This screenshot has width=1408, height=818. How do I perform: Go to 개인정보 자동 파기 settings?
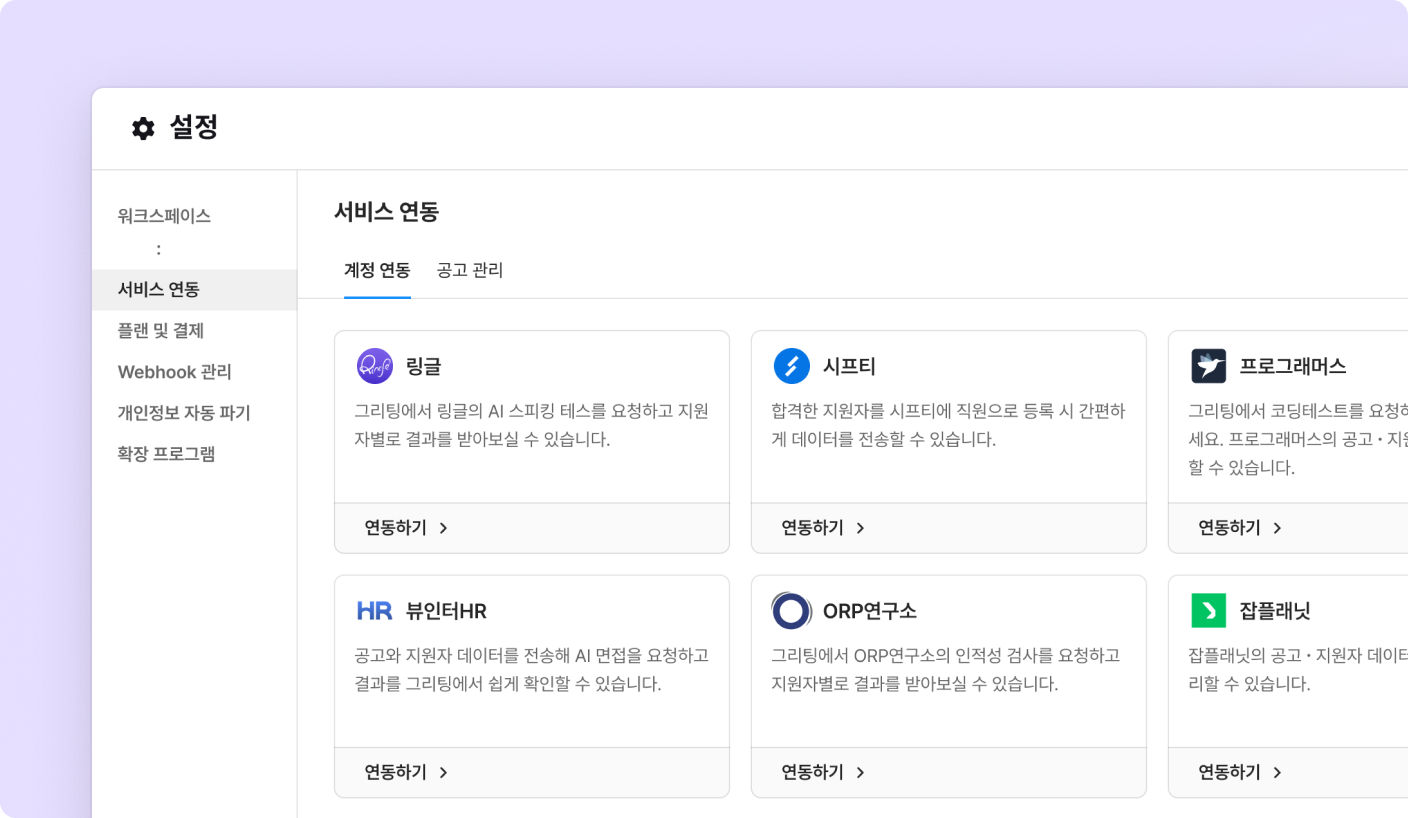coord(184,413)
